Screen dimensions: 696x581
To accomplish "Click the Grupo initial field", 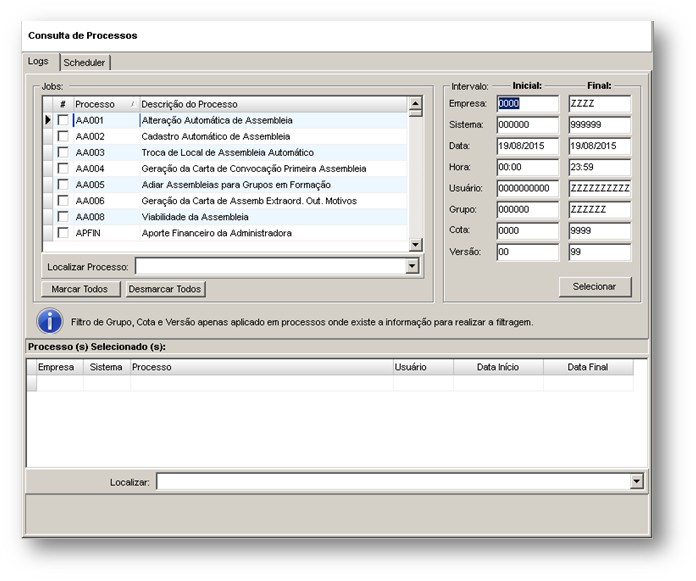I will tap(527, 209).
